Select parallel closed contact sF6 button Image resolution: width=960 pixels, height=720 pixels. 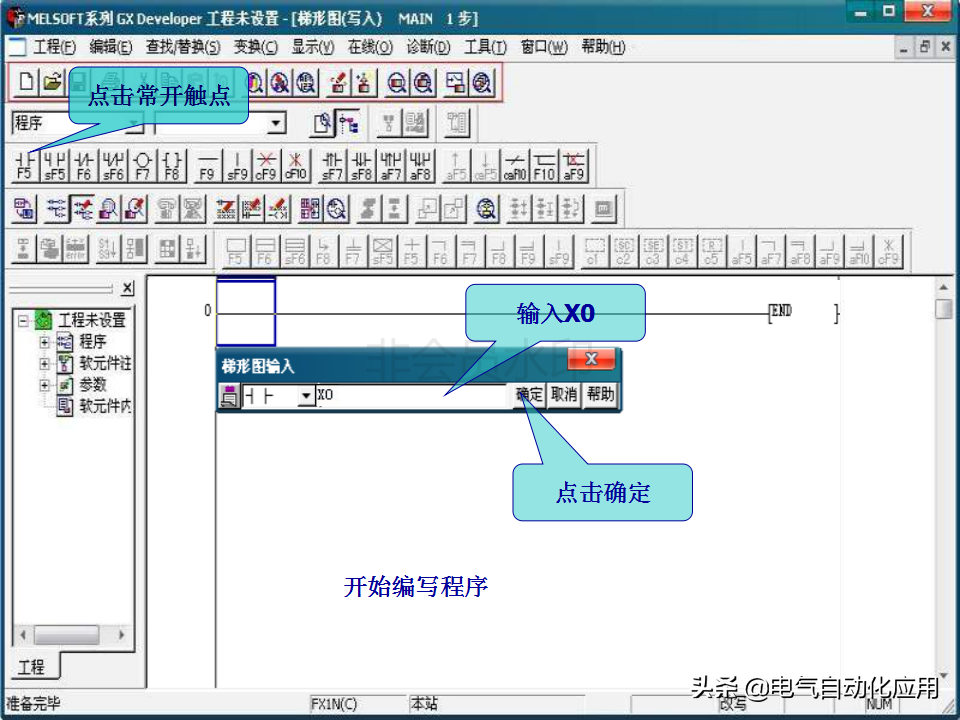click(x=113, y=166)
